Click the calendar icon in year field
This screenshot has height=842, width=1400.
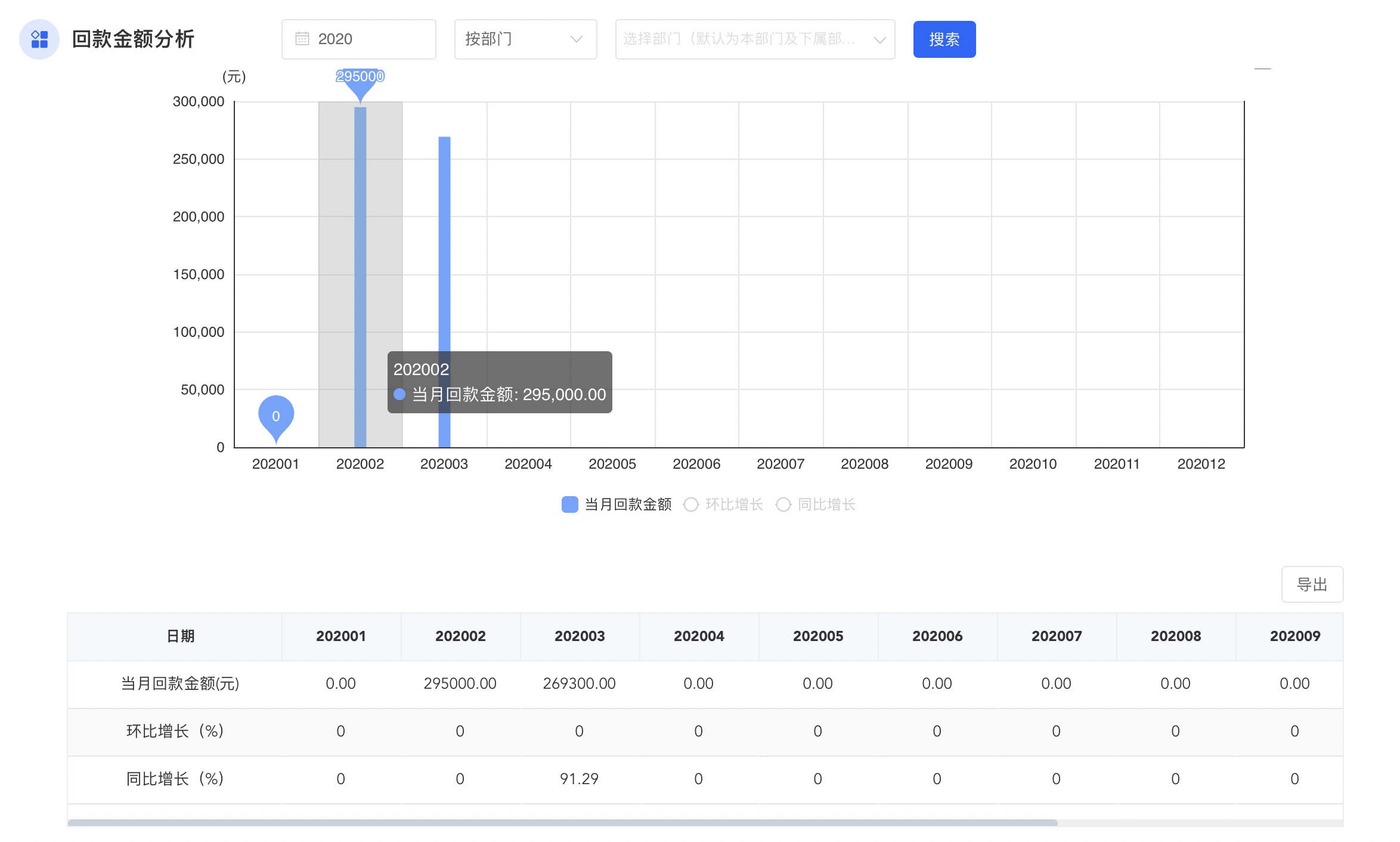(302, 39)
